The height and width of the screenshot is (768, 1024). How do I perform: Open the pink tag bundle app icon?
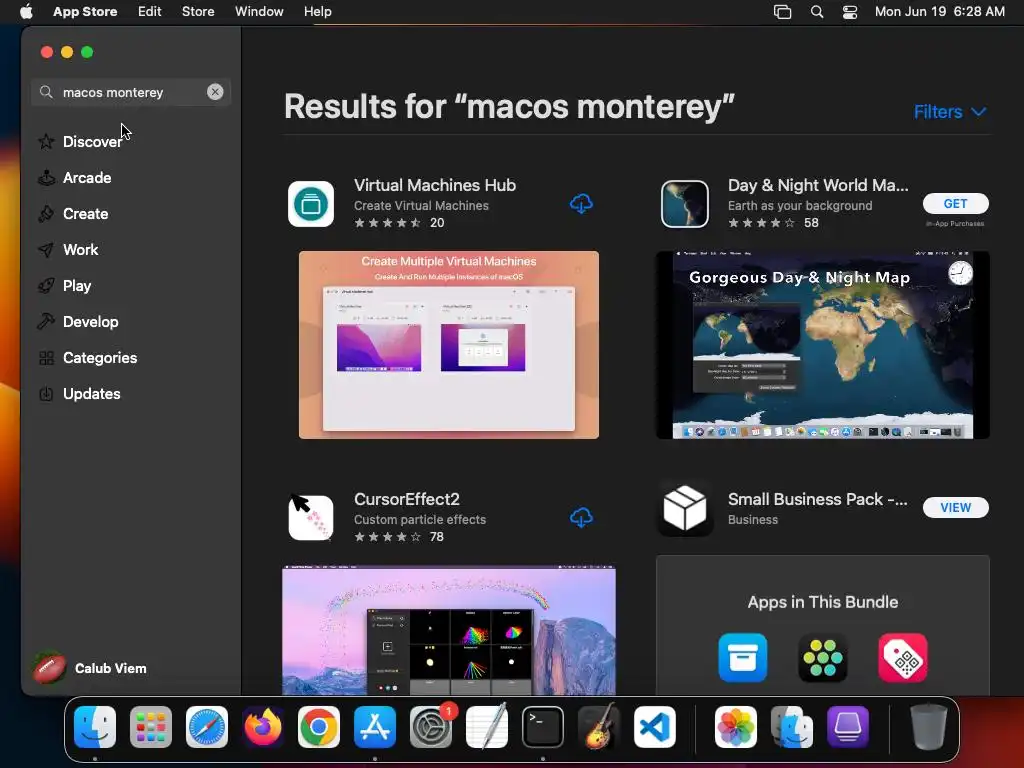tap(903, 658)
